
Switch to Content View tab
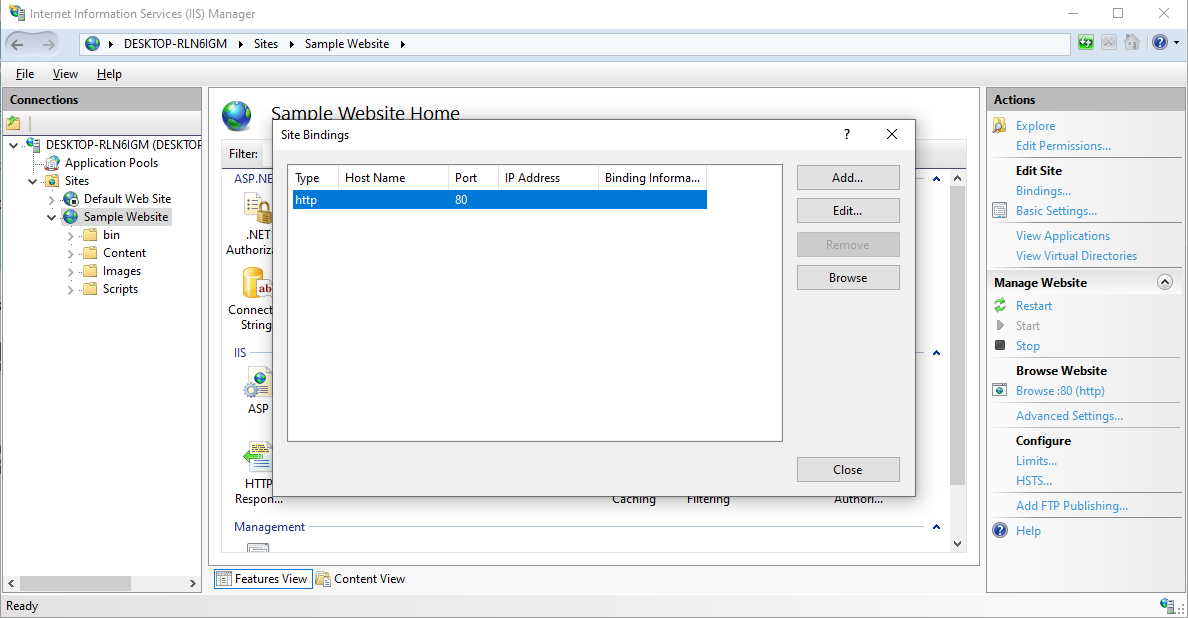tap(361, 579)
